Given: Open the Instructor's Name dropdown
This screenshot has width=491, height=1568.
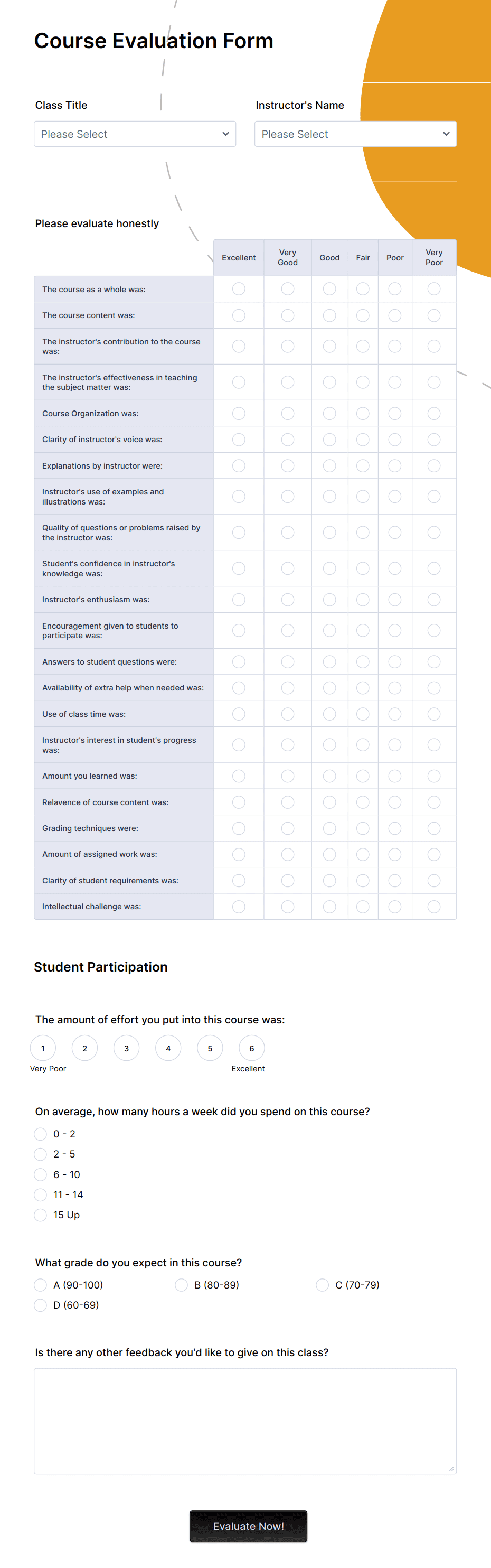Looking at the screenshot, I should click(355, 134).
